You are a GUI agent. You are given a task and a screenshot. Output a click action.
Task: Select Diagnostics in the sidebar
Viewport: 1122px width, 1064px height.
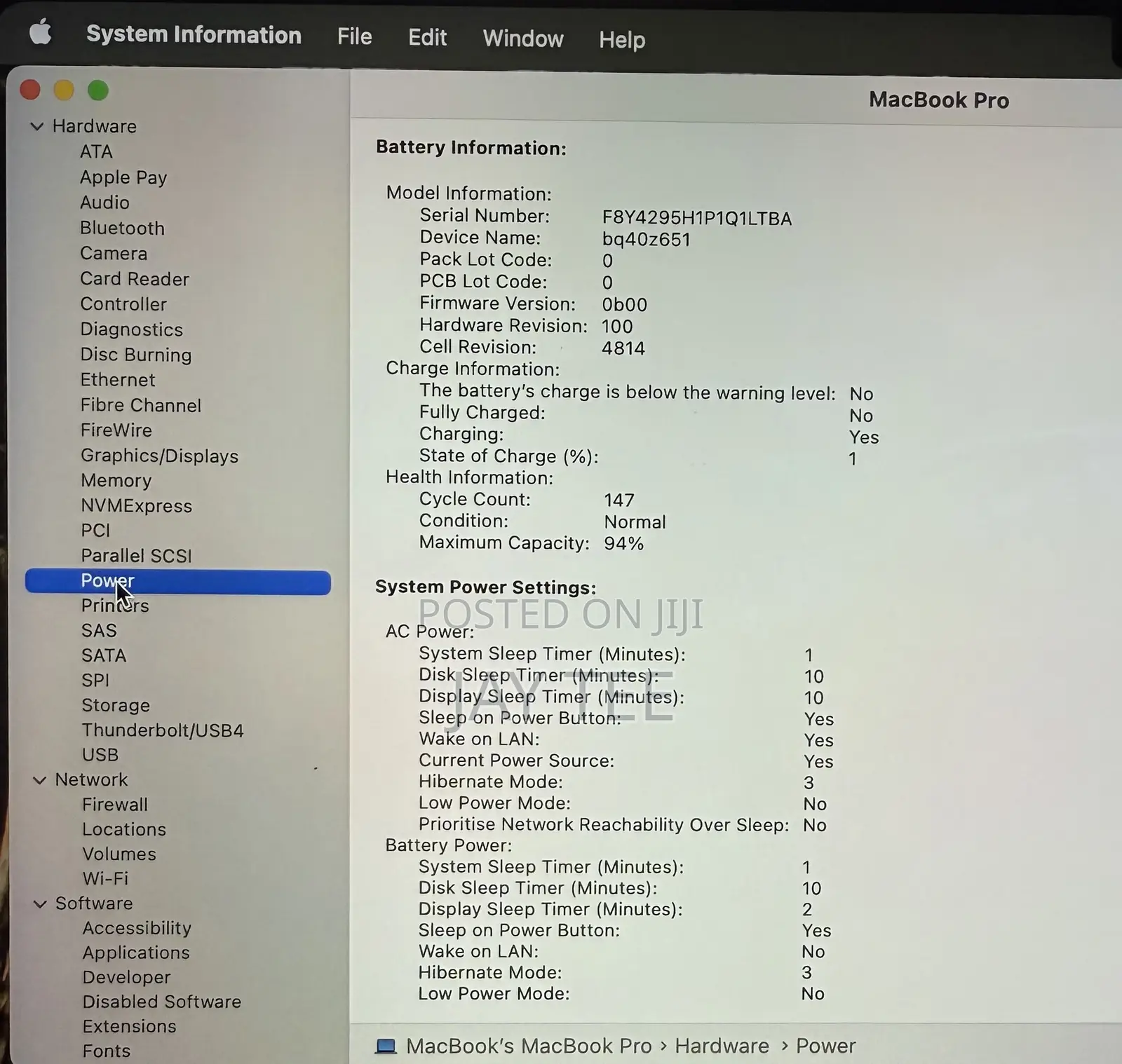coord(131,329)
